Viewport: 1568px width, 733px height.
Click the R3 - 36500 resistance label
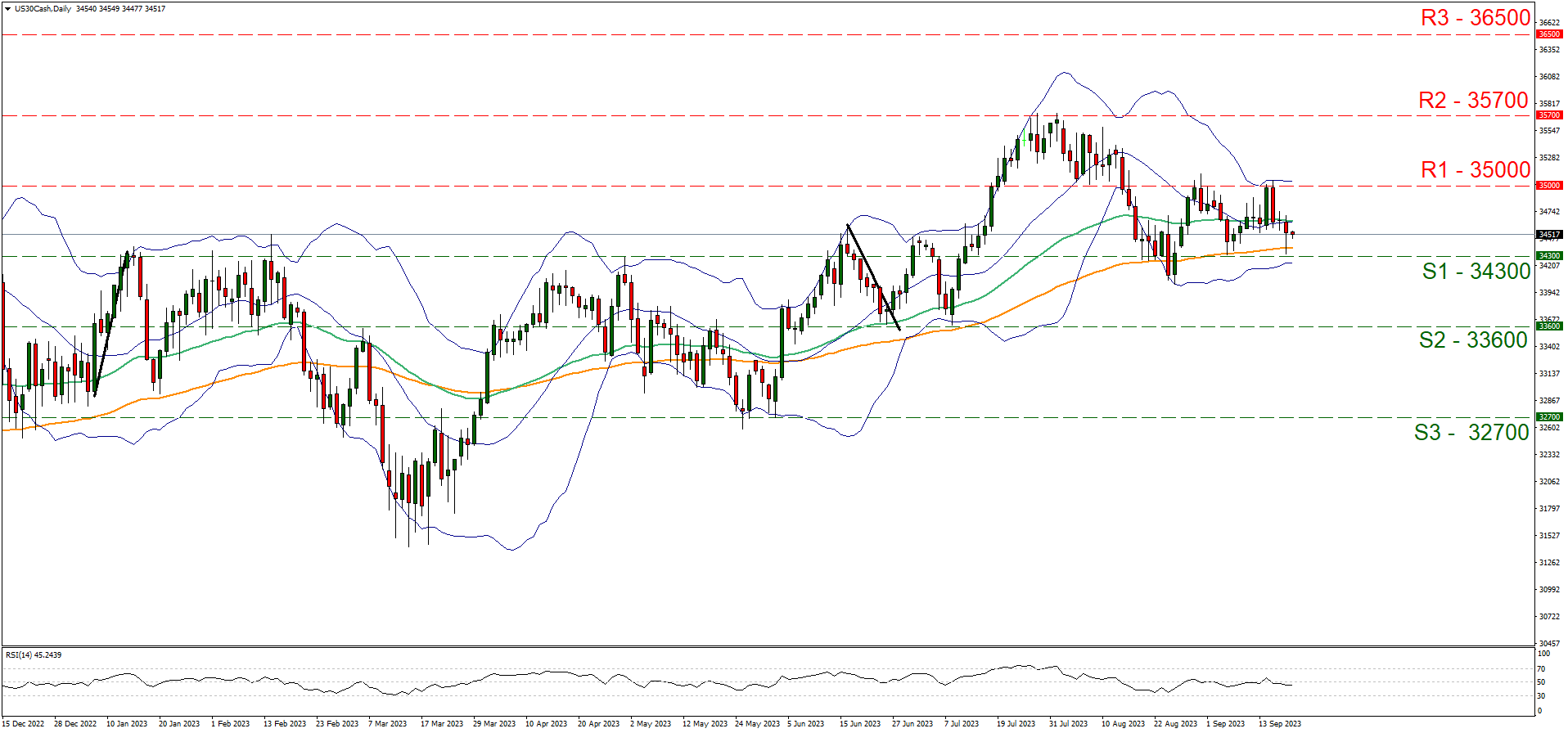click(x=1475, y=18)
